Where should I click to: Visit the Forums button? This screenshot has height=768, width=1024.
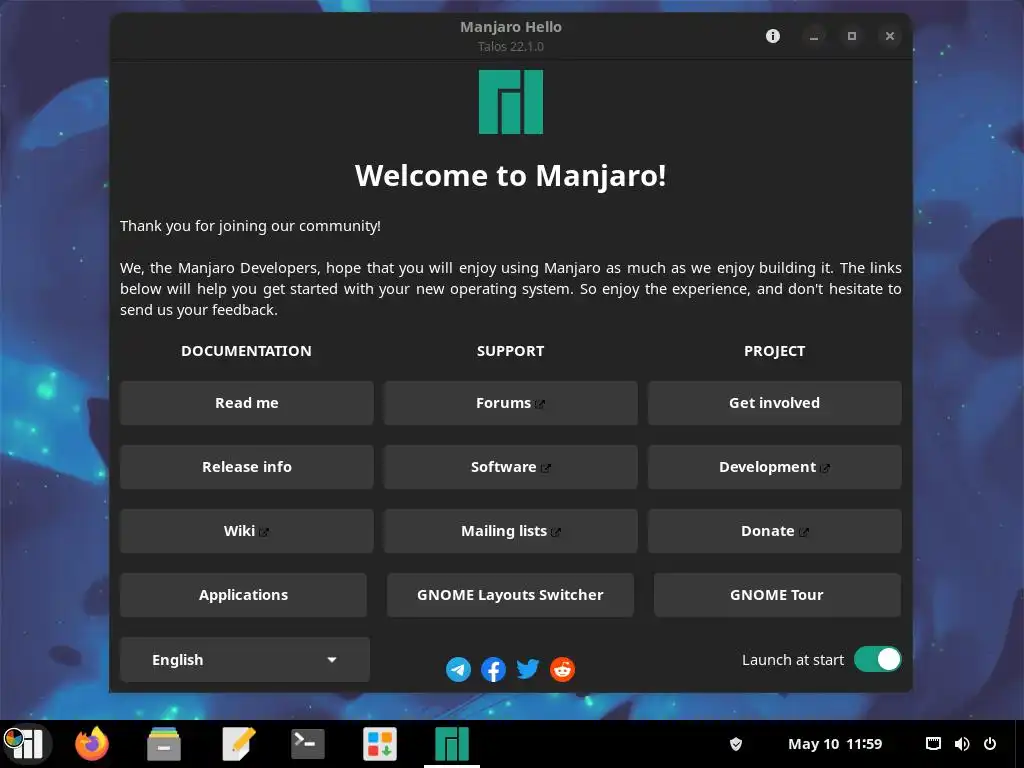point(511,403)
